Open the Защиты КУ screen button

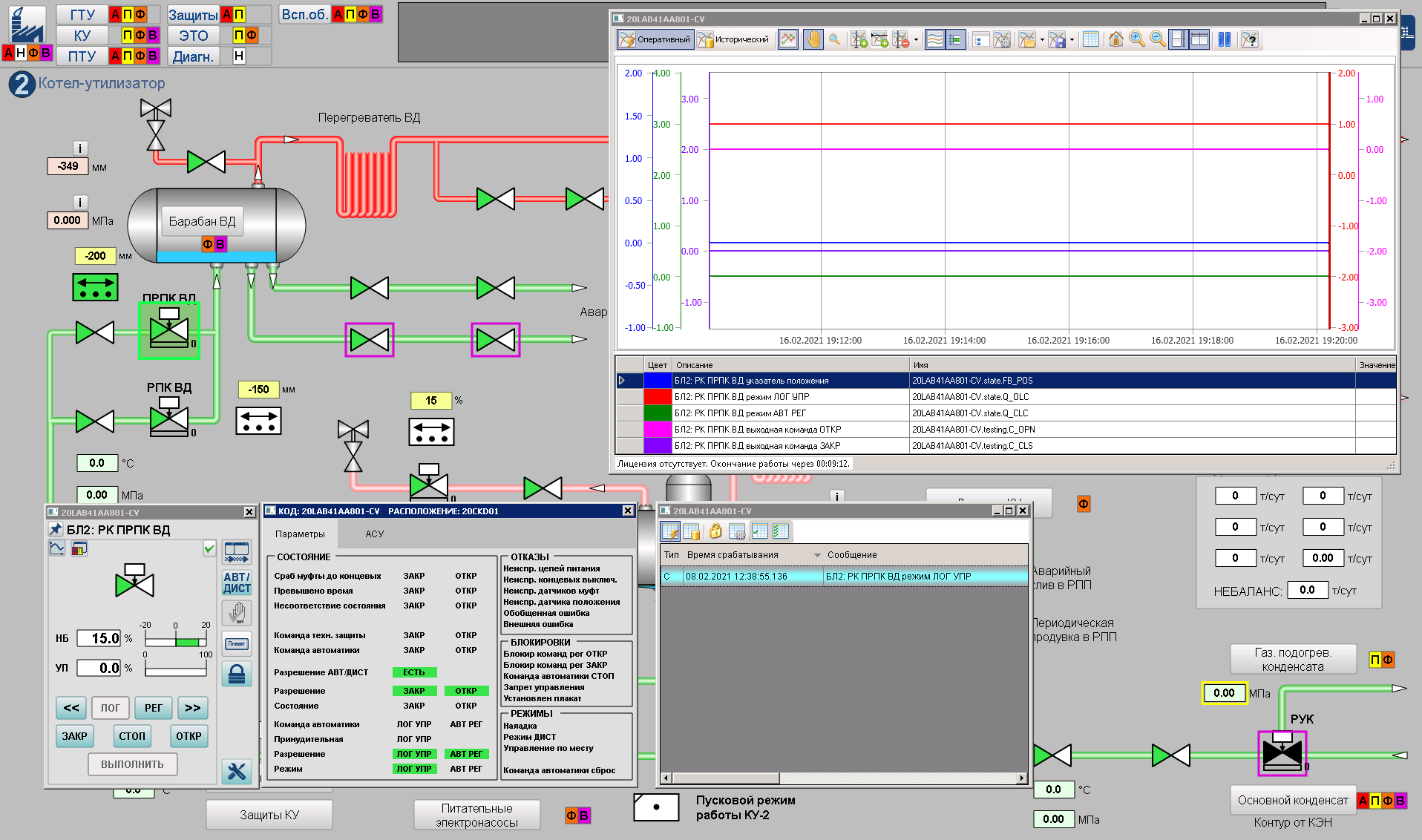[x=269, y=815]
